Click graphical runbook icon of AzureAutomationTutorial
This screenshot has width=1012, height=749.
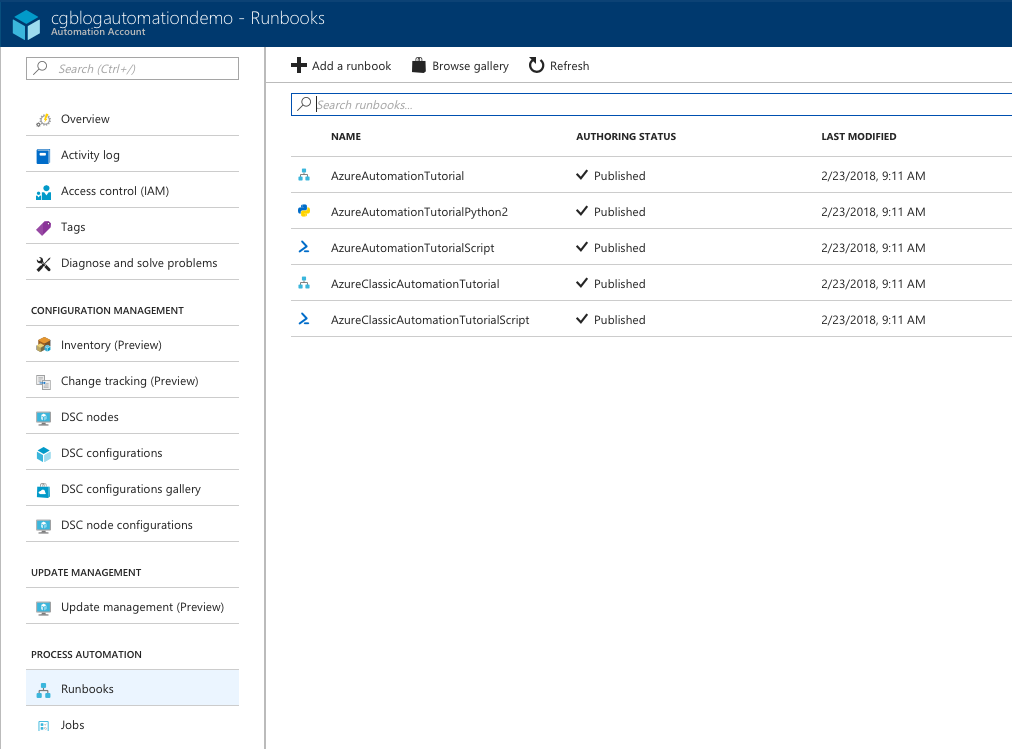(x=304, y=175)
